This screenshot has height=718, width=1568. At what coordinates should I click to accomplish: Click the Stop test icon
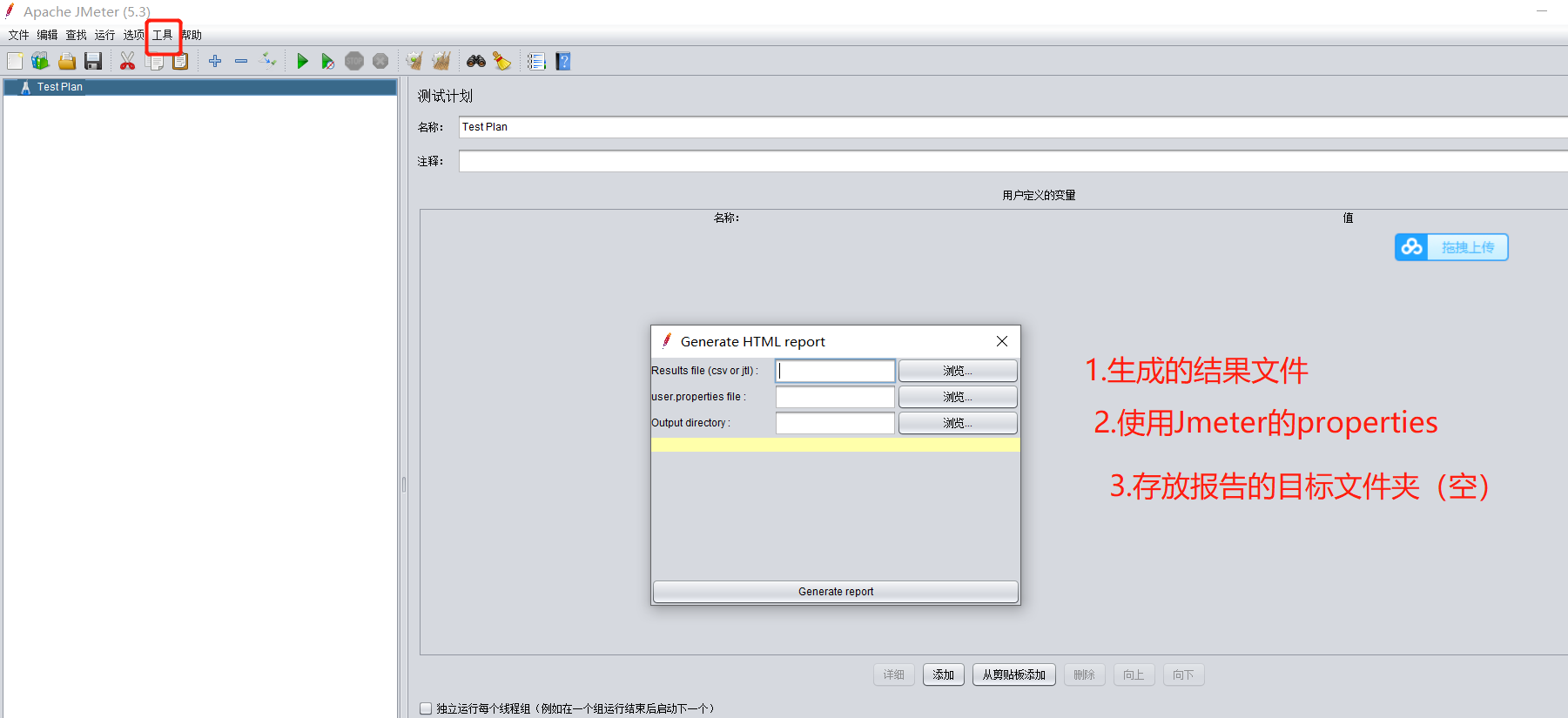point(354,61)
